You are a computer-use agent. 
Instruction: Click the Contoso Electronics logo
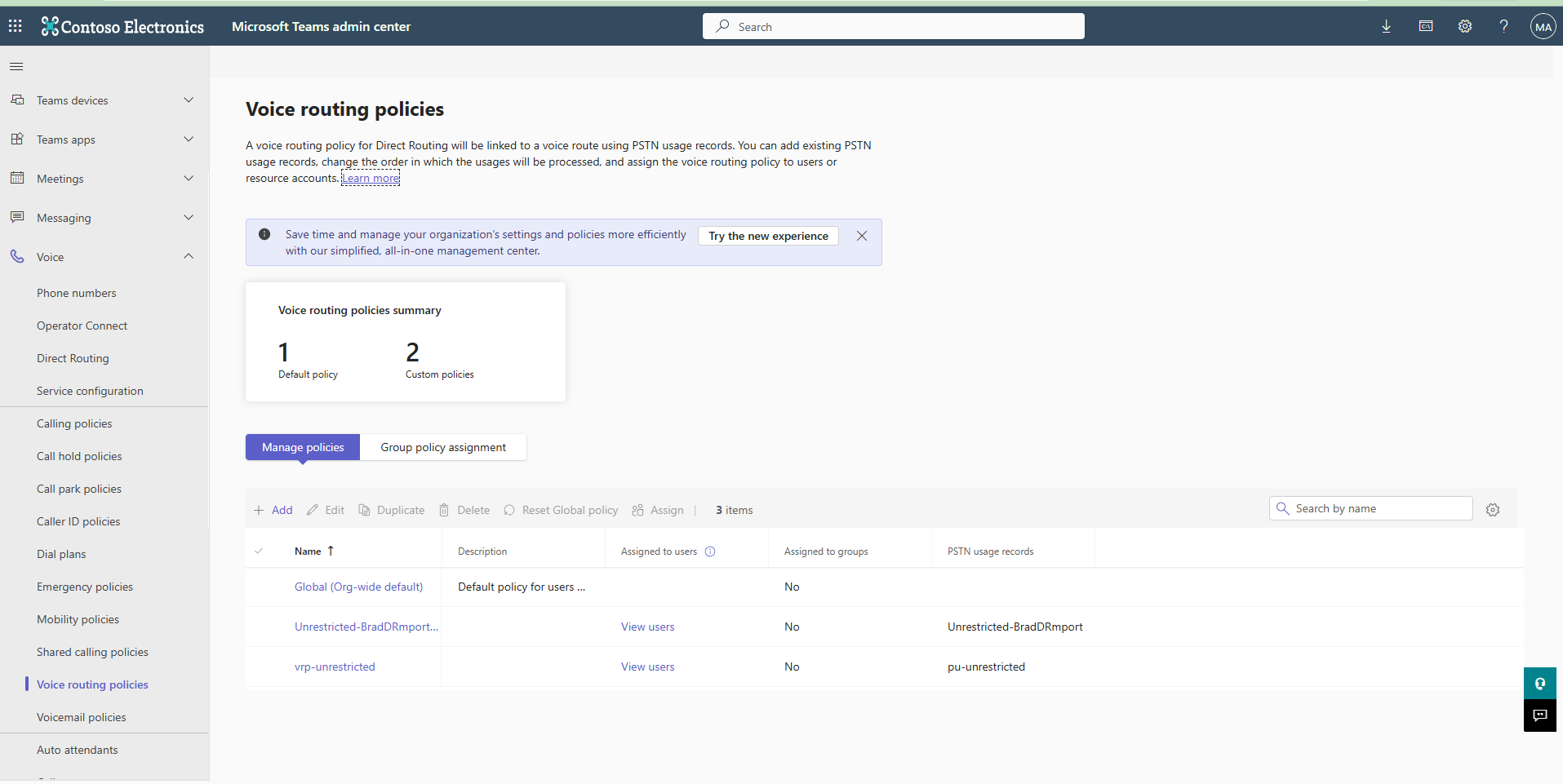point(122,26)
